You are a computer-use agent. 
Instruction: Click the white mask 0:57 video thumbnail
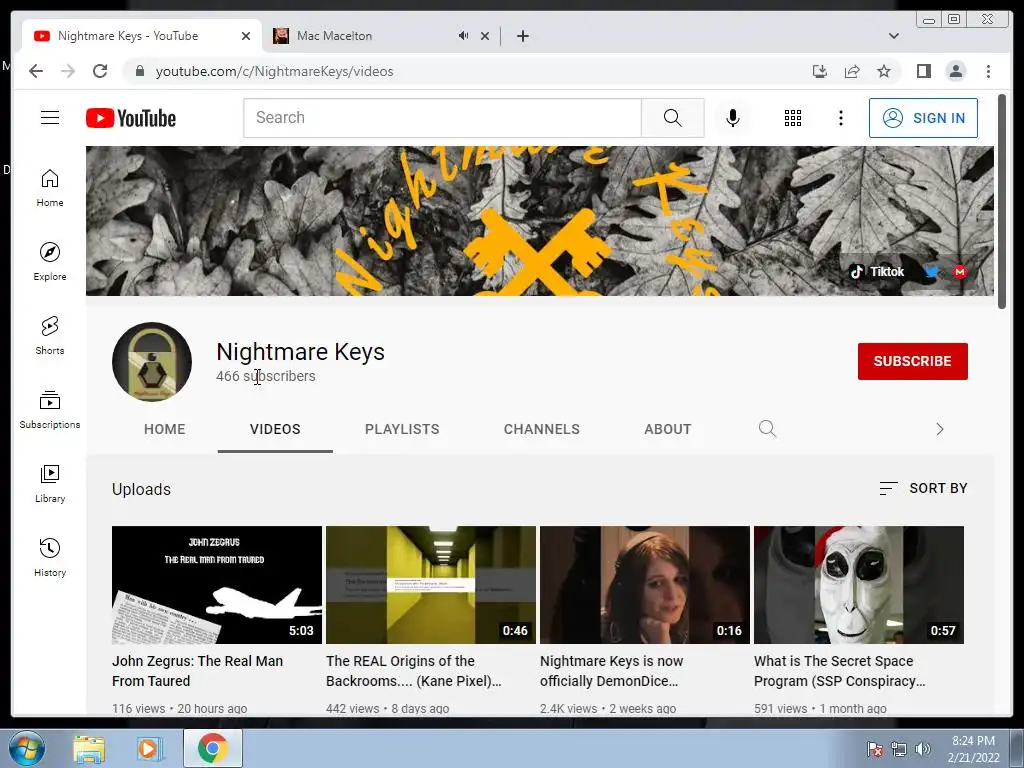pyautogui.click(x=859, y=584)
